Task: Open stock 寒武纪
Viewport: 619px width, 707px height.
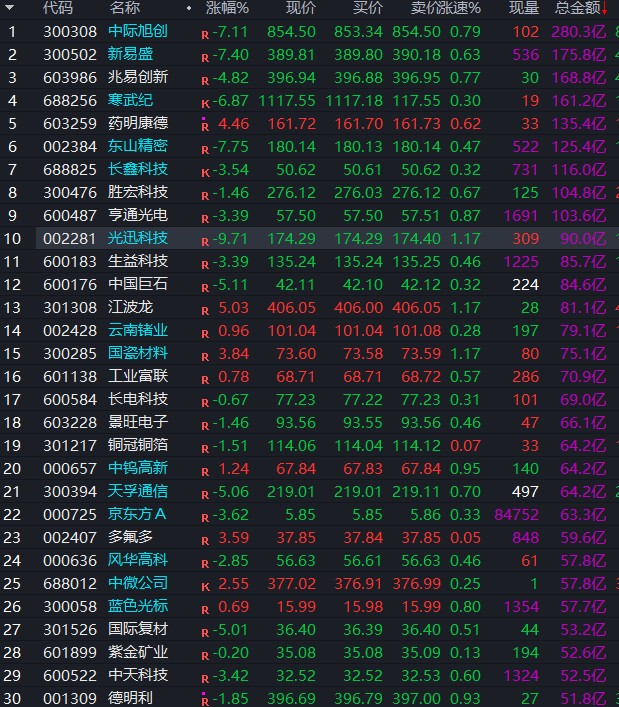Action: coord(130,100)
